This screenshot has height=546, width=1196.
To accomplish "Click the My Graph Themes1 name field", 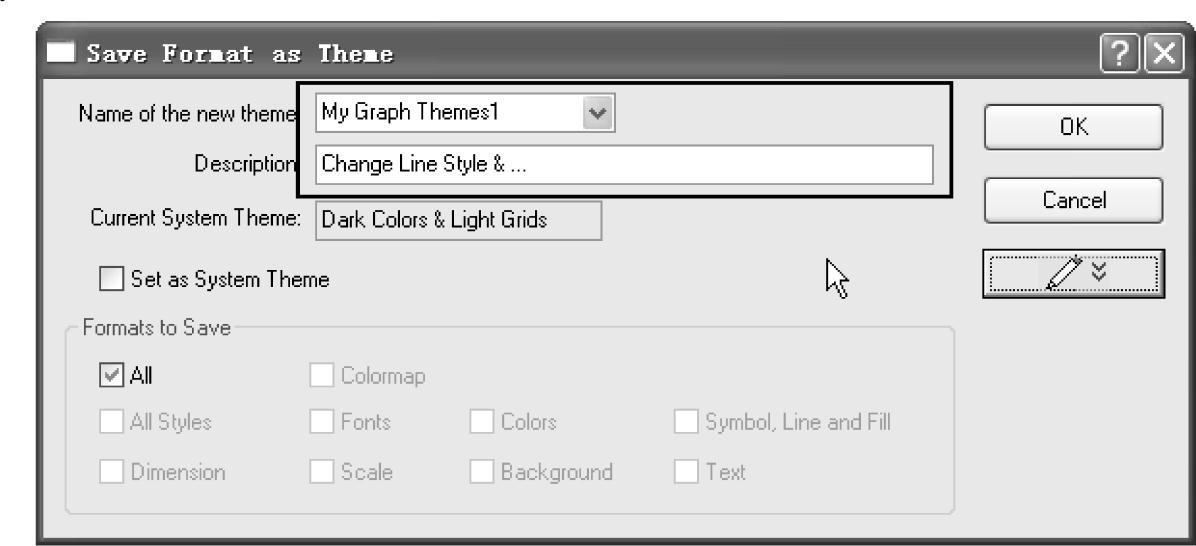I will pyautogui.click(x=450, y=113).
